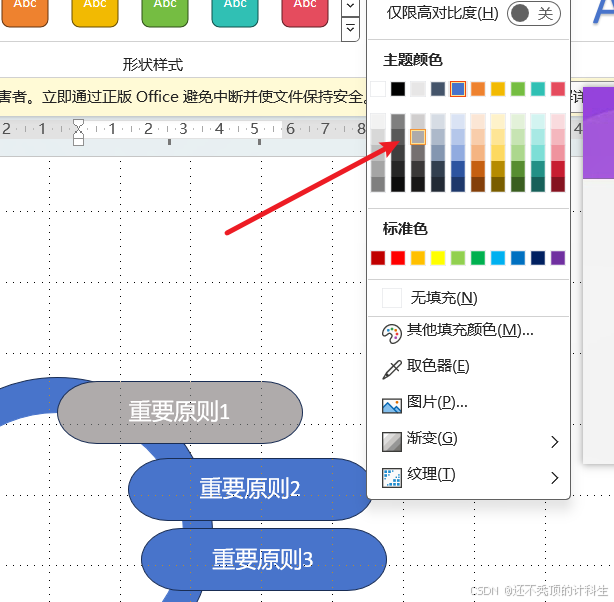Open 其他填充颜色 more fill colors dialog

pyautogui.click(x=468, y=332)
